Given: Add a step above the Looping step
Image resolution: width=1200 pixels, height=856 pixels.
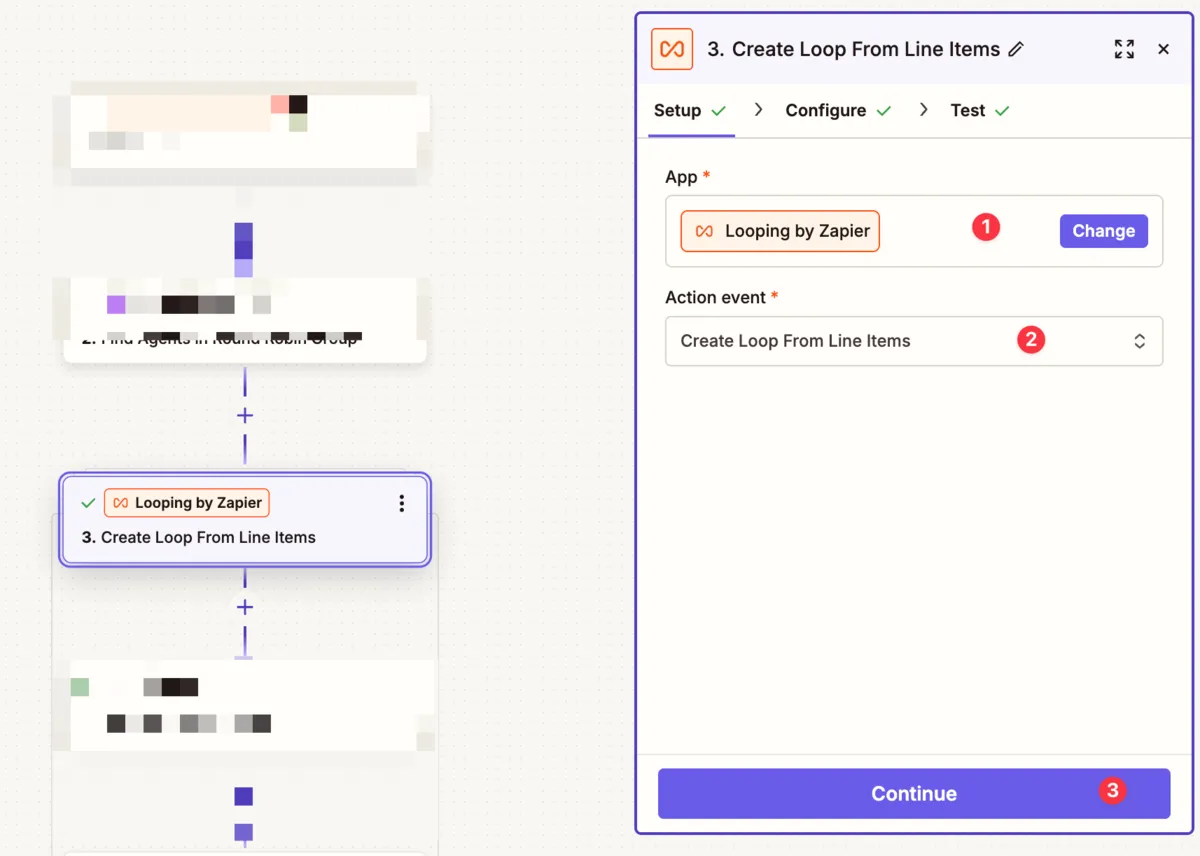Looking at the screenshot, I should tap(245, 415).
